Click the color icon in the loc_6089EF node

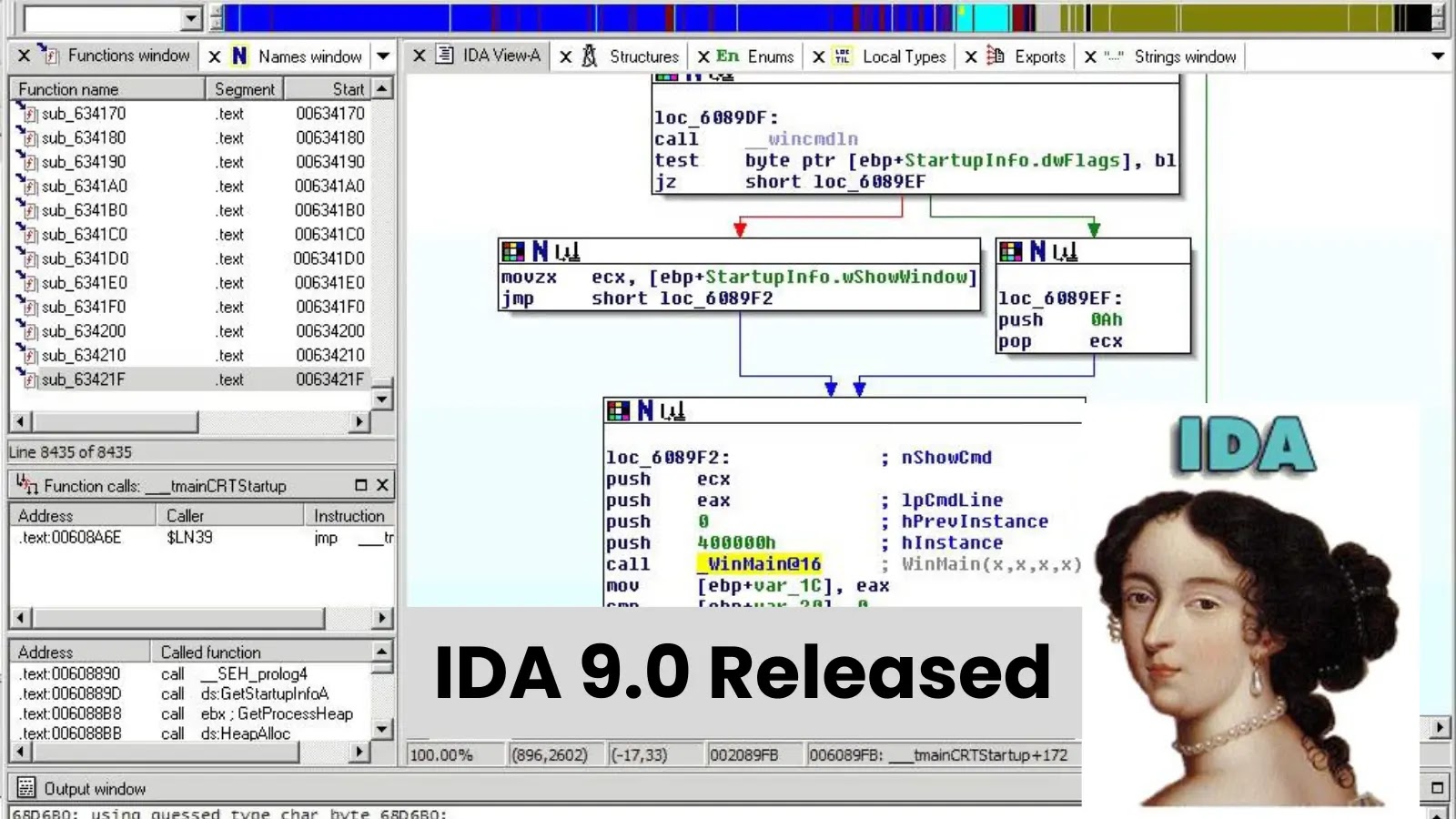pos(1011,251)
